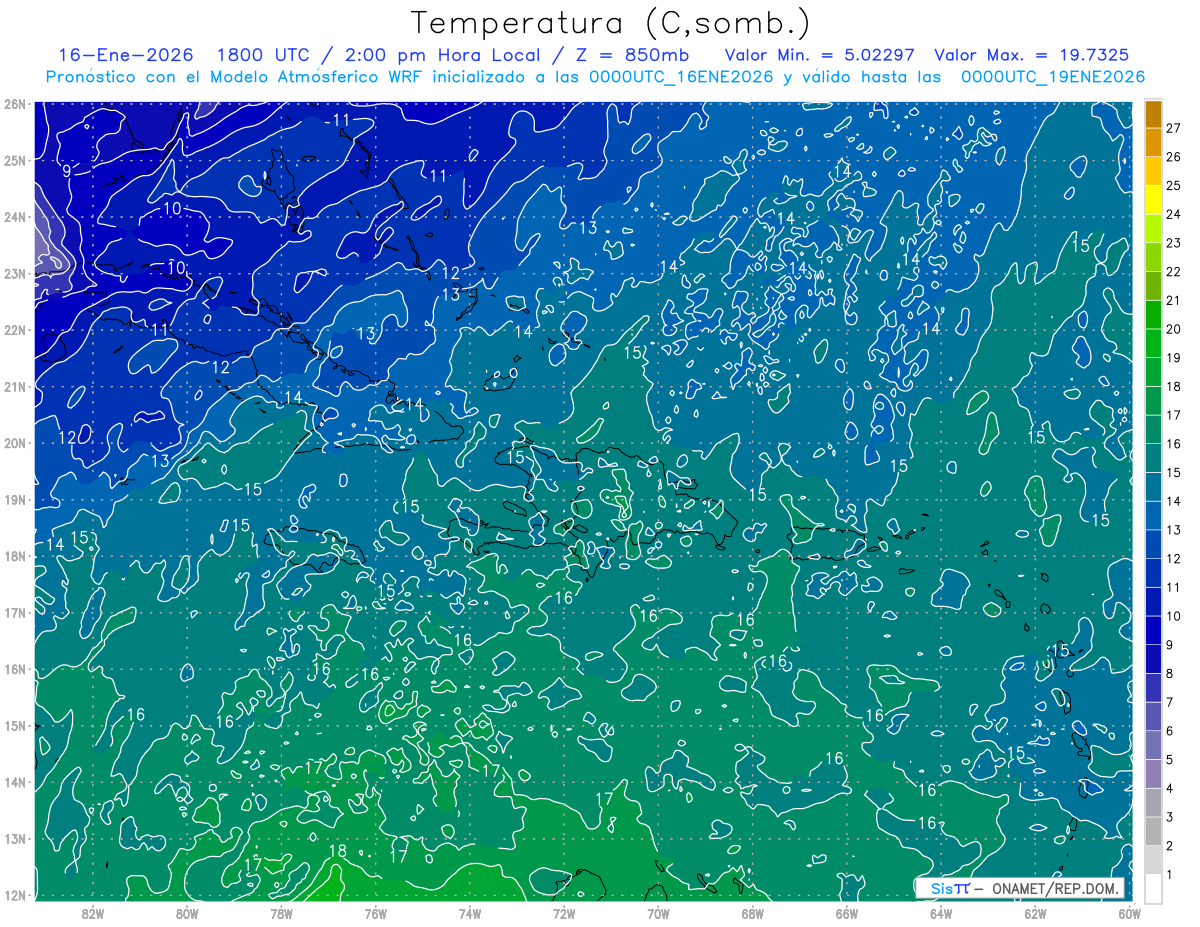Click the '74W' longitude axis label
1200x927 pixels.
[470, 913]
